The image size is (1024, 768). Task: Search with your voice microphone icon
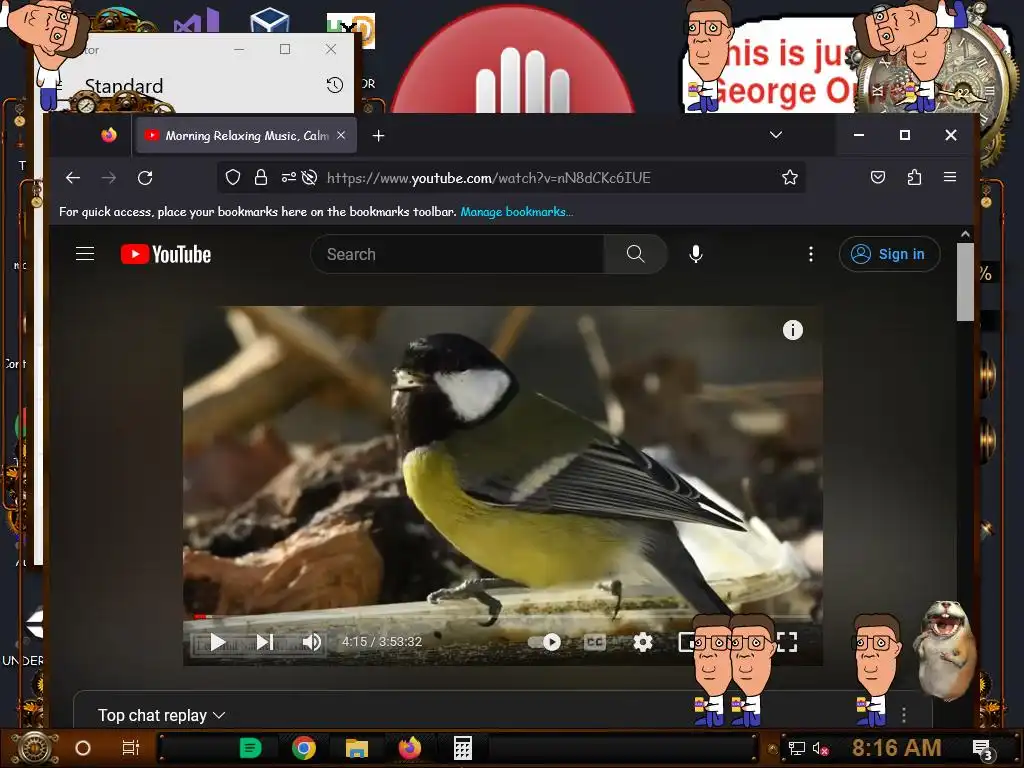click(696, 254)
